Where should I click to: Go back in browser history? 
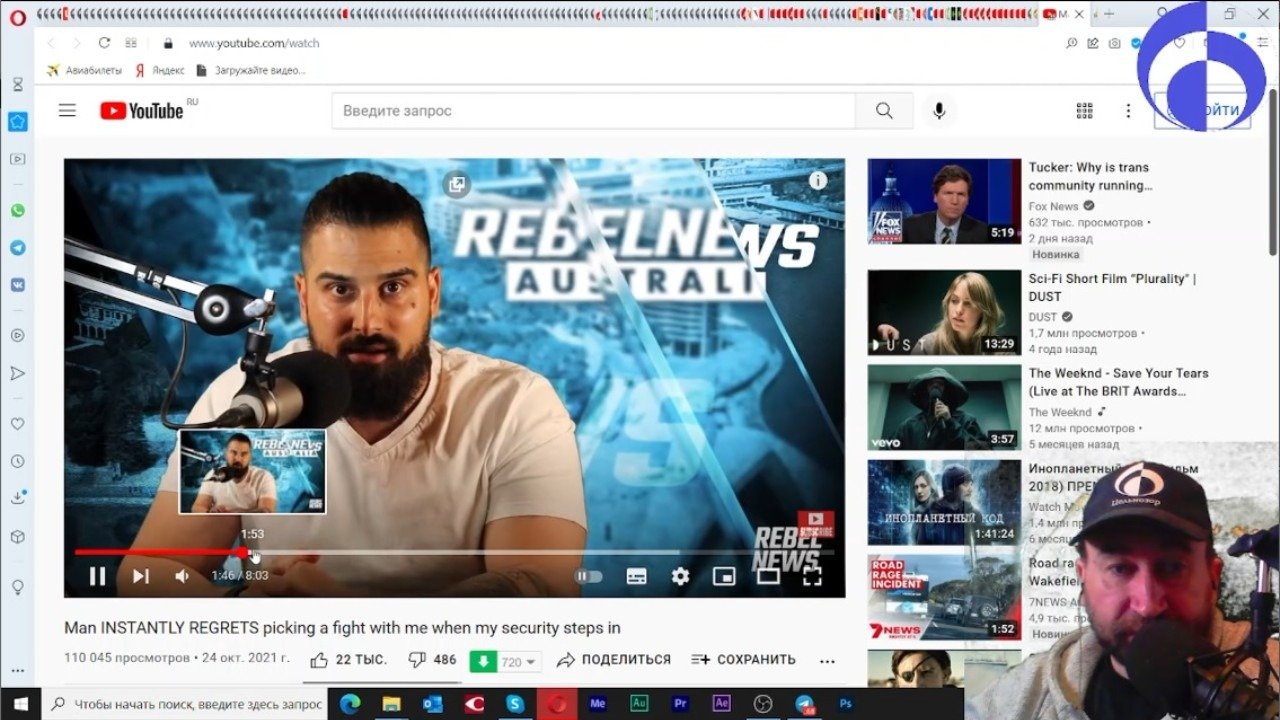pyautogui.click(x=51, y=43)
